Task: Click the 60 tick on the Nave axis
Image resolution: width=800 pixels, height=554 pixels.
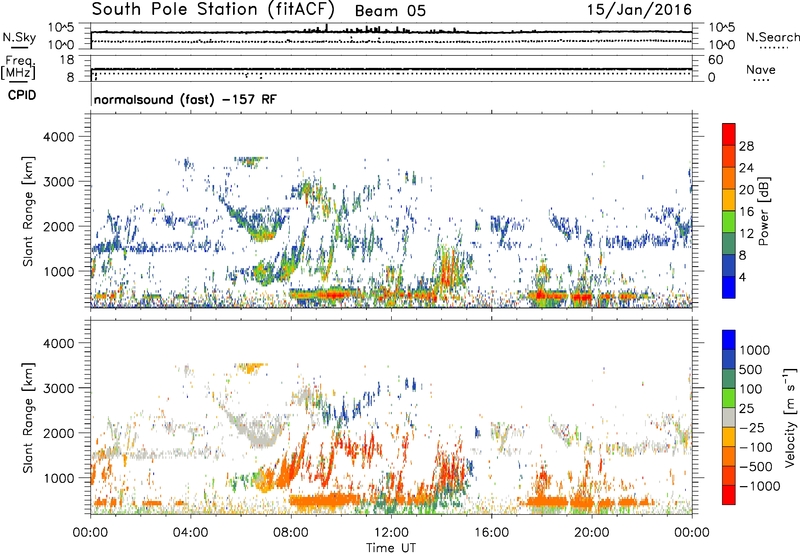Action: coord(715,60)
